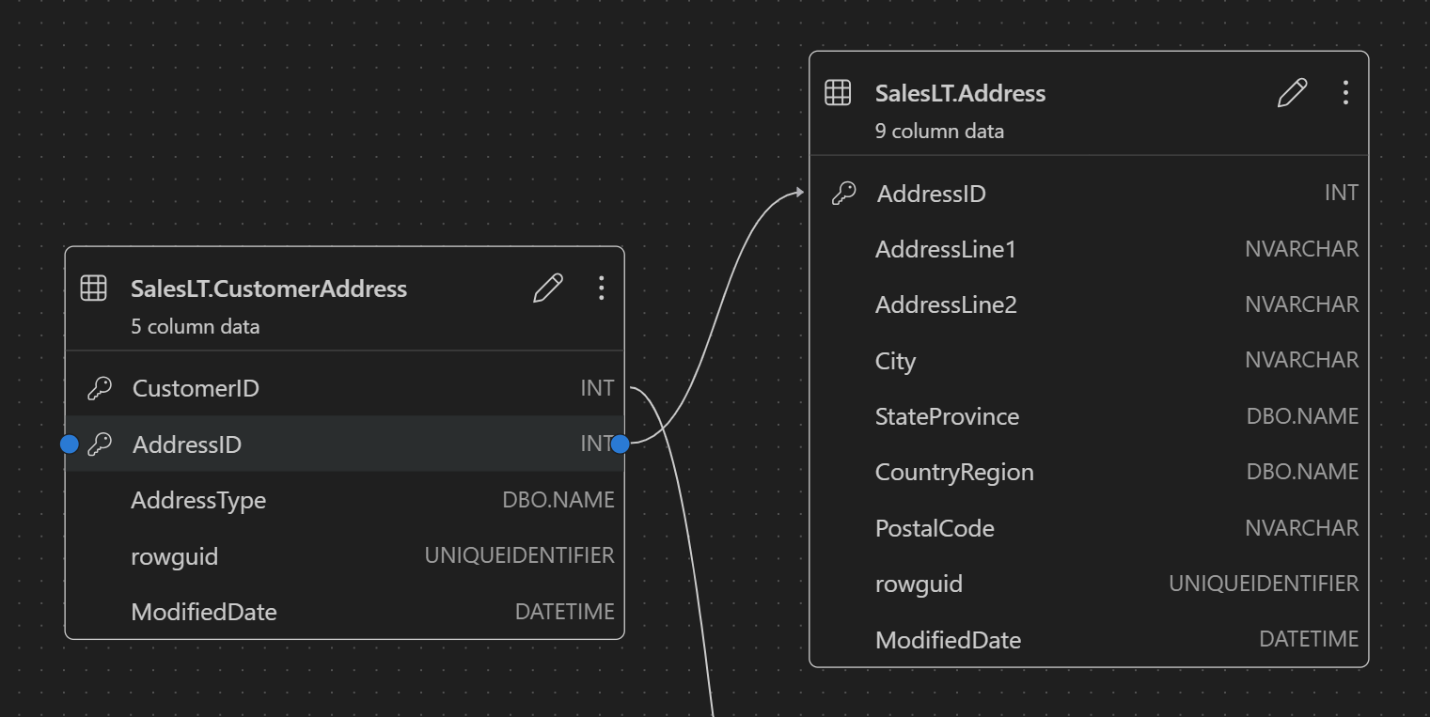The height and width of the screenshot is (717, 1430).
Task: Click the blue anchor dot right of AddressID INT
Action: coord(621,443)
